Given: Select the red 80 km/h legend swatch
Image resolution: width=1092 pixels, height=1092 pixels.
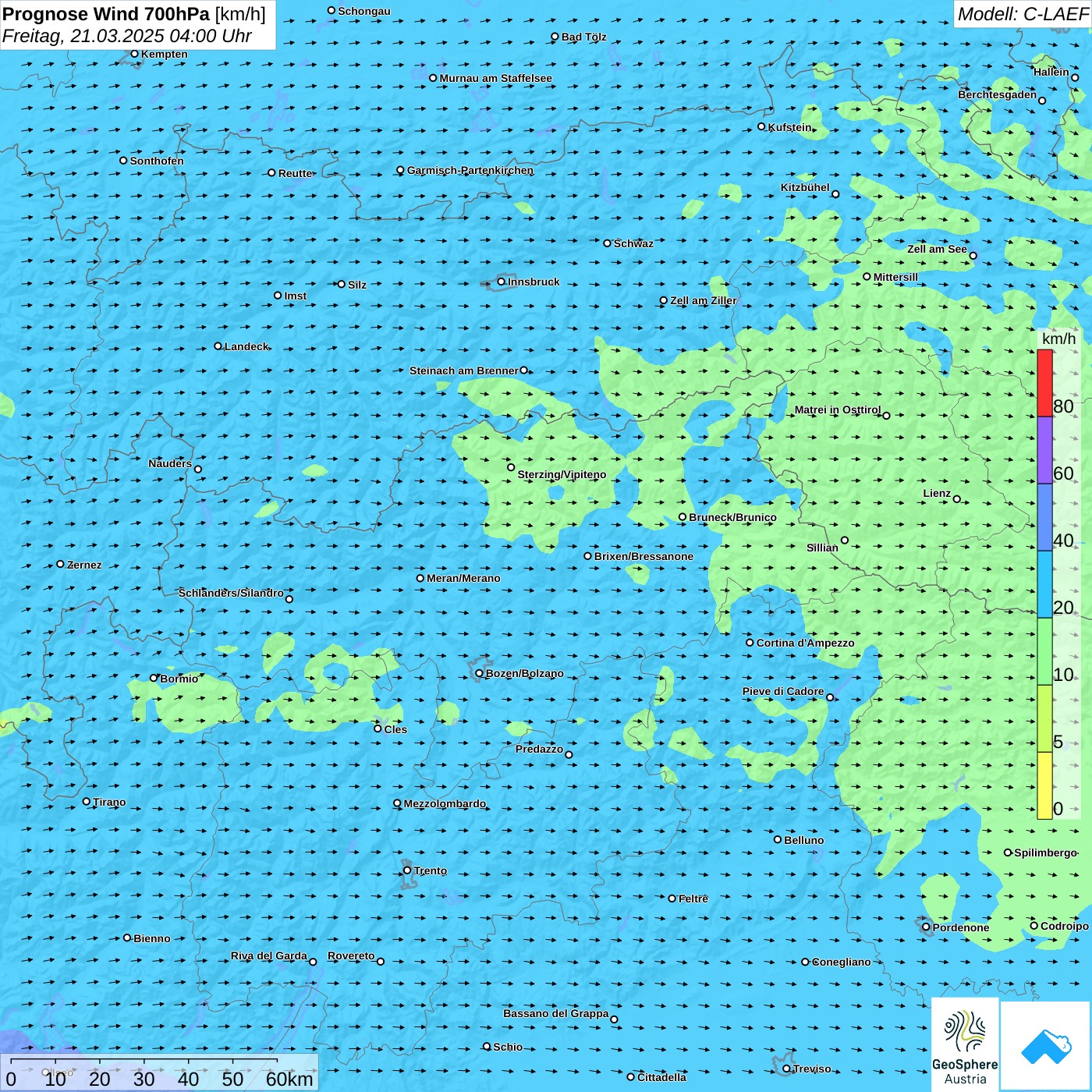Looking at the screenshot, I should tap(1044, 383).
